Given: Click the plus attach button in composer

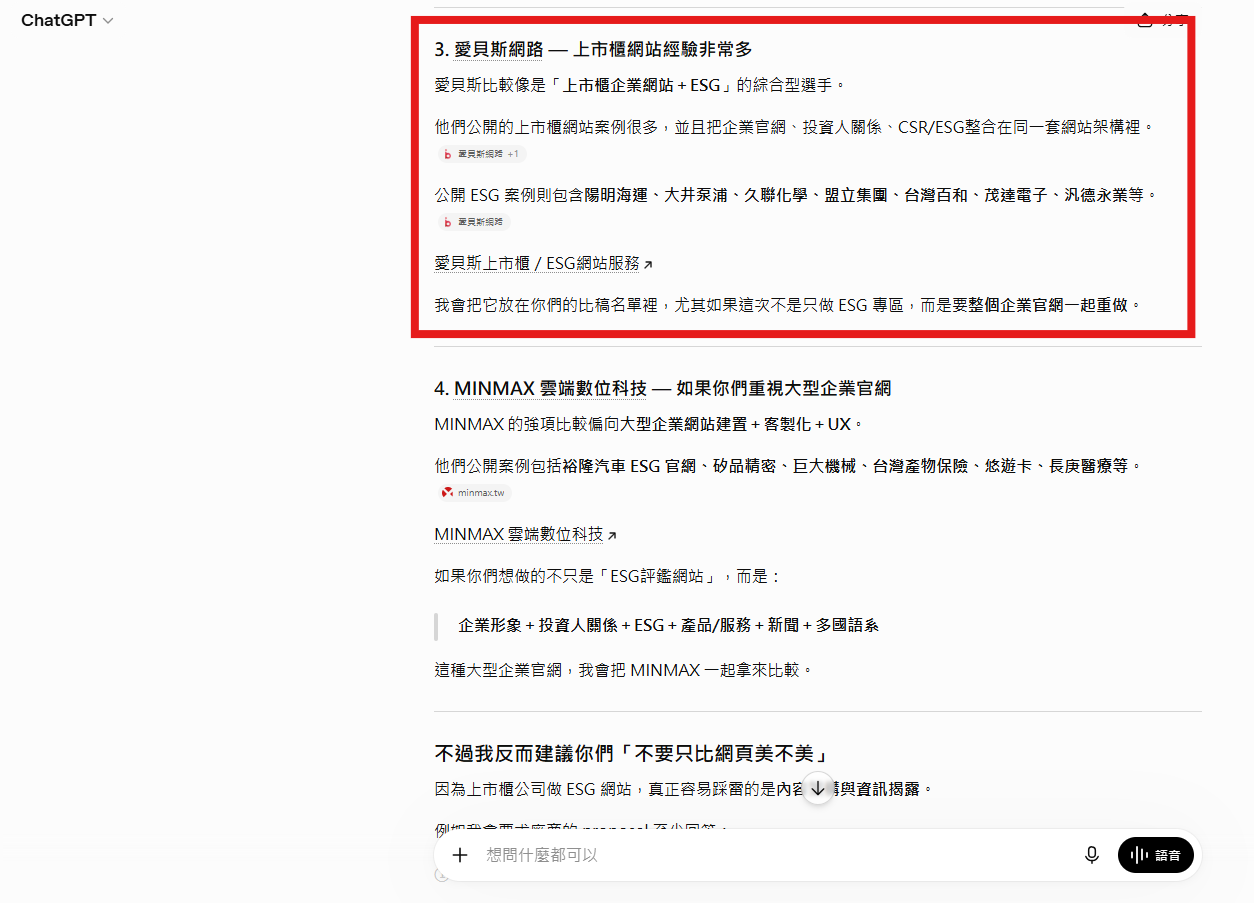Looking at the screenshot, I should tap(460, 855).
